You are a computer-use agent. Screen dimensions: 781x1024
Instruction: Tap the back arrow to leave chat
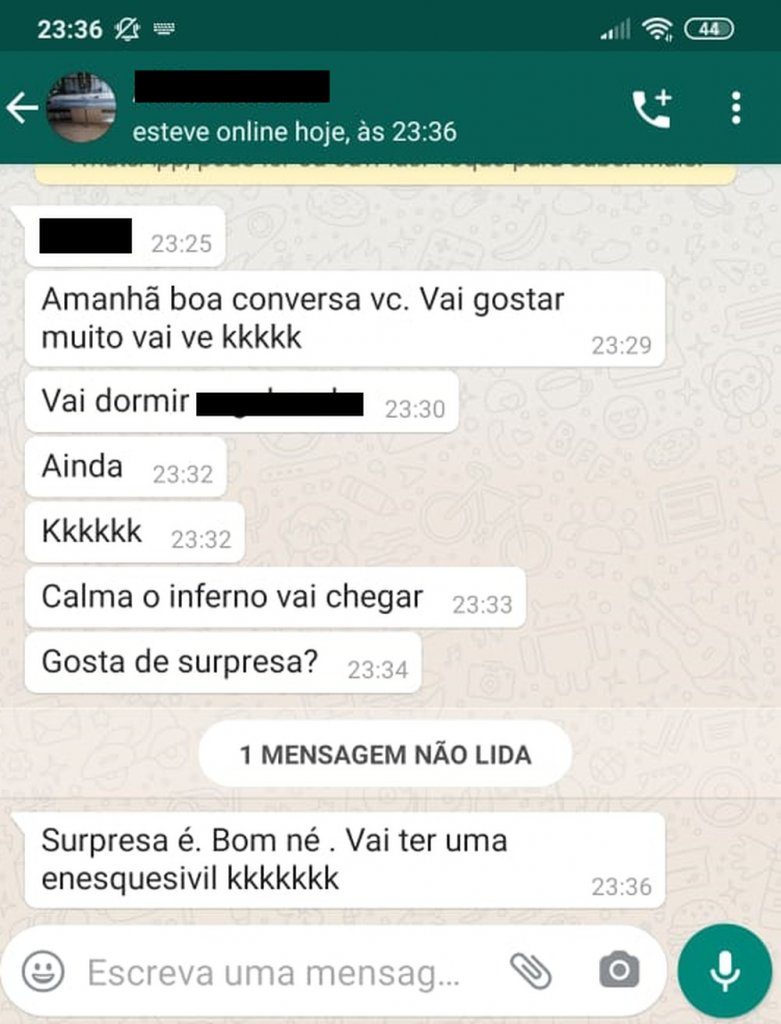(x=22, y=108)
